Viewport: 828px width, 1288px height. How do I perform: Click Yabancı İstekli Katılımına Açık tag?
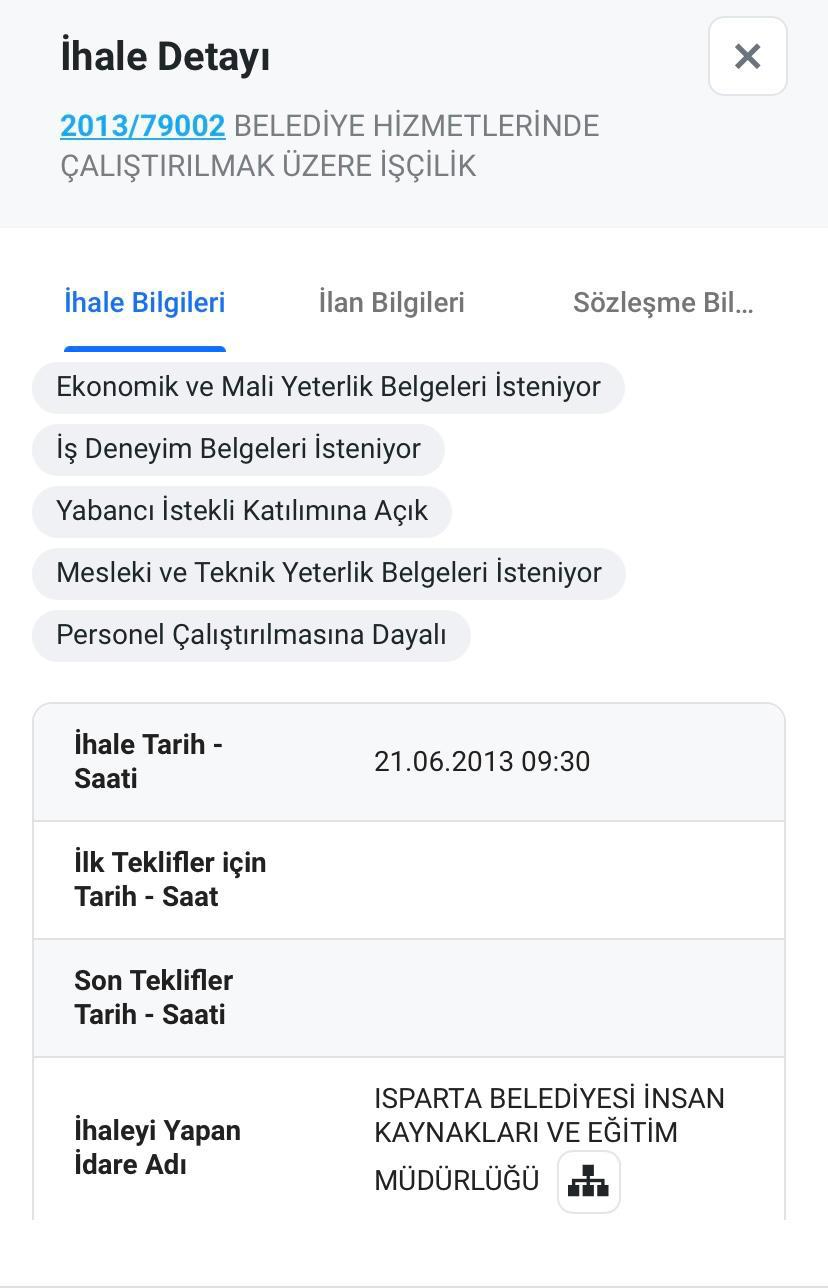coord(242,511)
